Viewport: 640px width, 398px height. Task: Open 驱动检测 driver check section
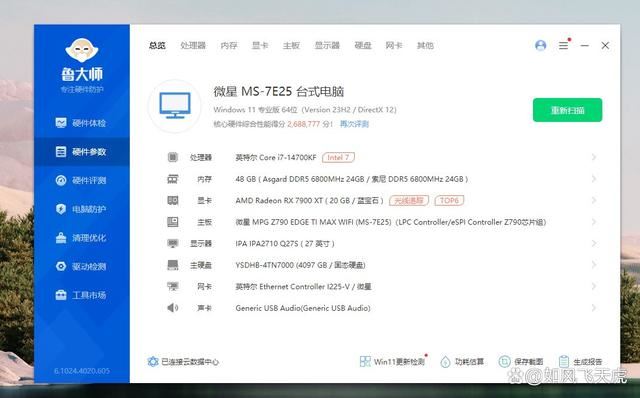(x=81, y=266)
